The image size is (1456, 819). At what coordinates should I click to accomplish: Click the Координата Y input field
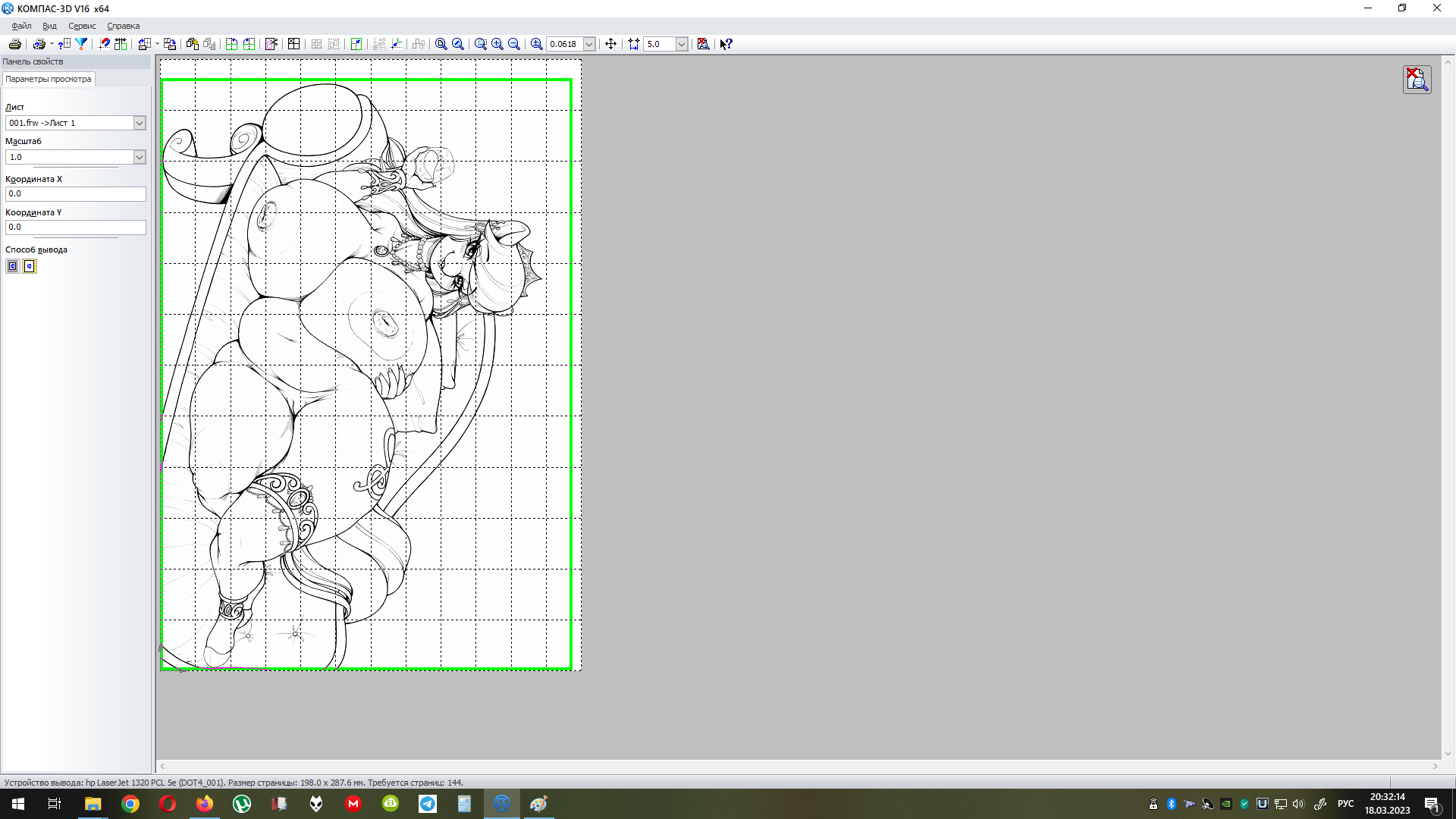(75, 227)
